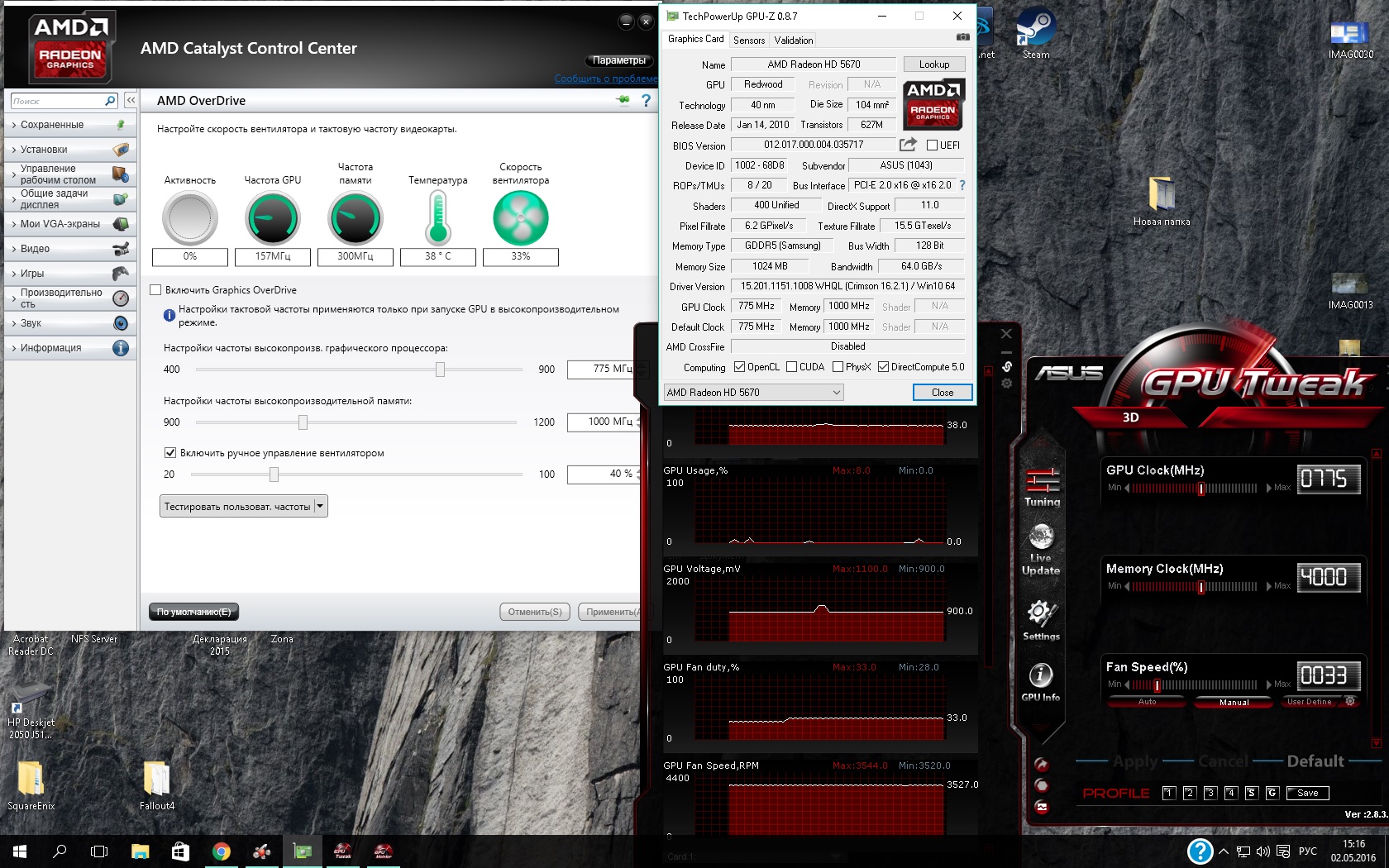Click the taskbar search icon
Screen dimensions: 1389x868
coord(60,851)
